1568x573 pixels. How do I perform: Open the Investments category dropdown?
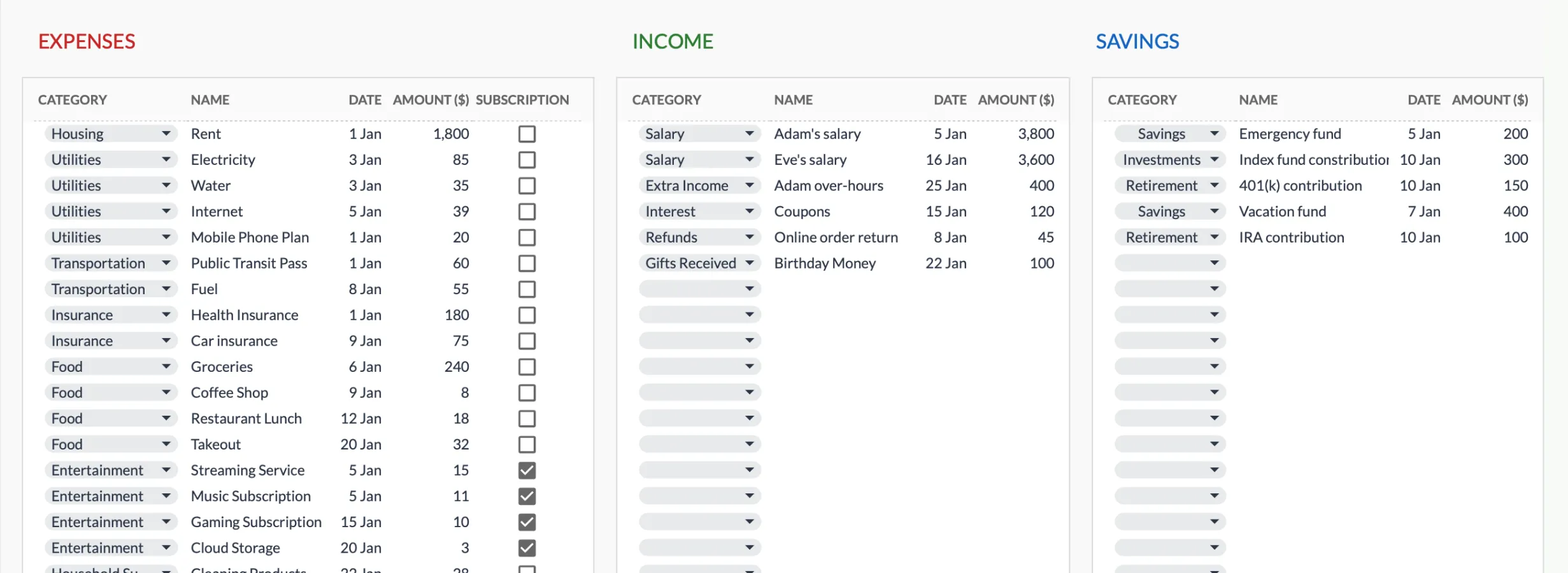(1170, 160)
